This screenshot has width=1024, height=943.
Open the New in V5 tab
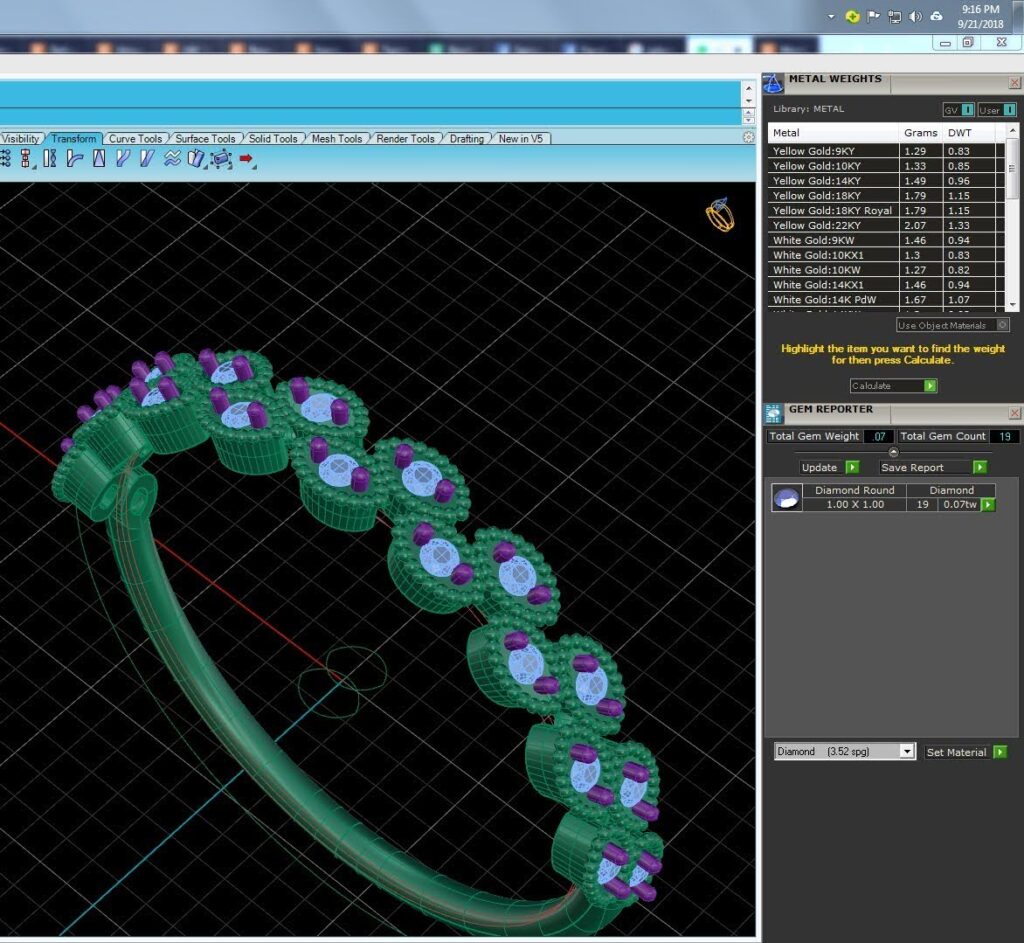coord(520,138)
